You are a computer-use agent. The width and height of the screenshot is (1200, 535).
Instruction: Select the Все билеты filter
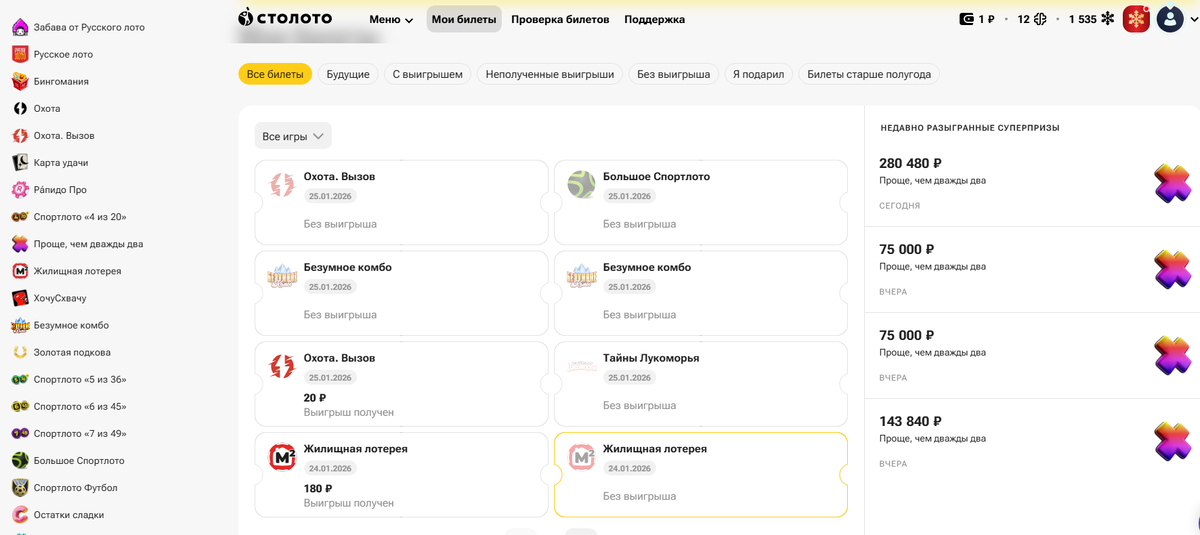(x=275, y=74)
